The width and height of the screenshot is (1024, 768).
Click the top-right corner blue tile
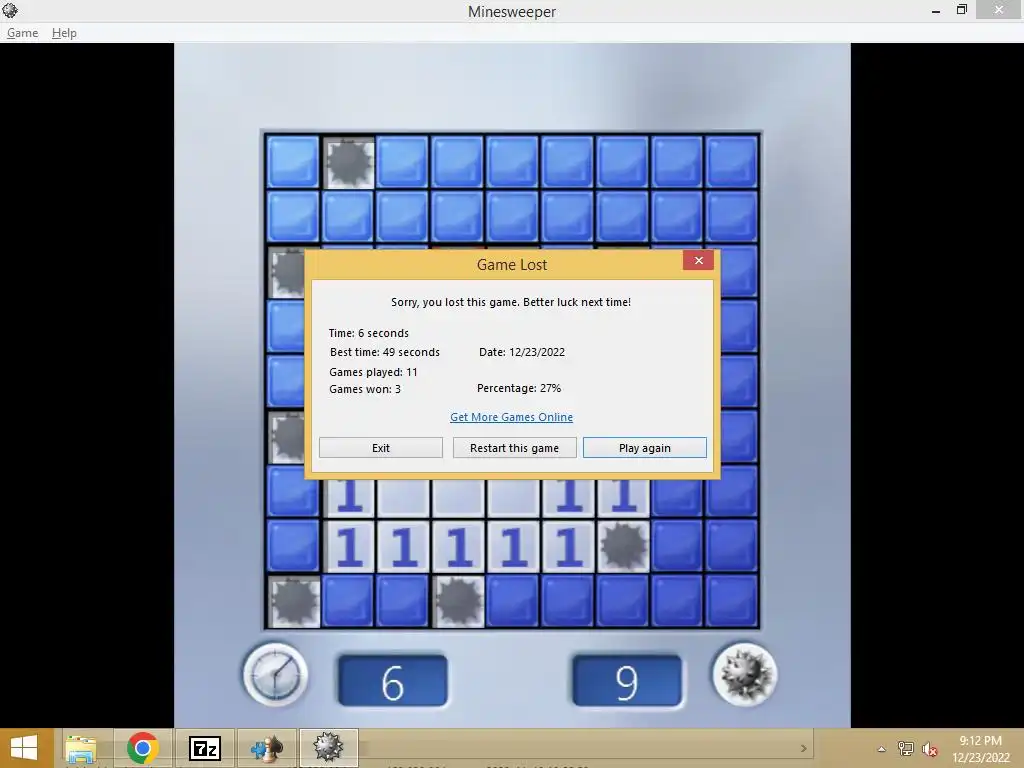(x=733, y=162)
